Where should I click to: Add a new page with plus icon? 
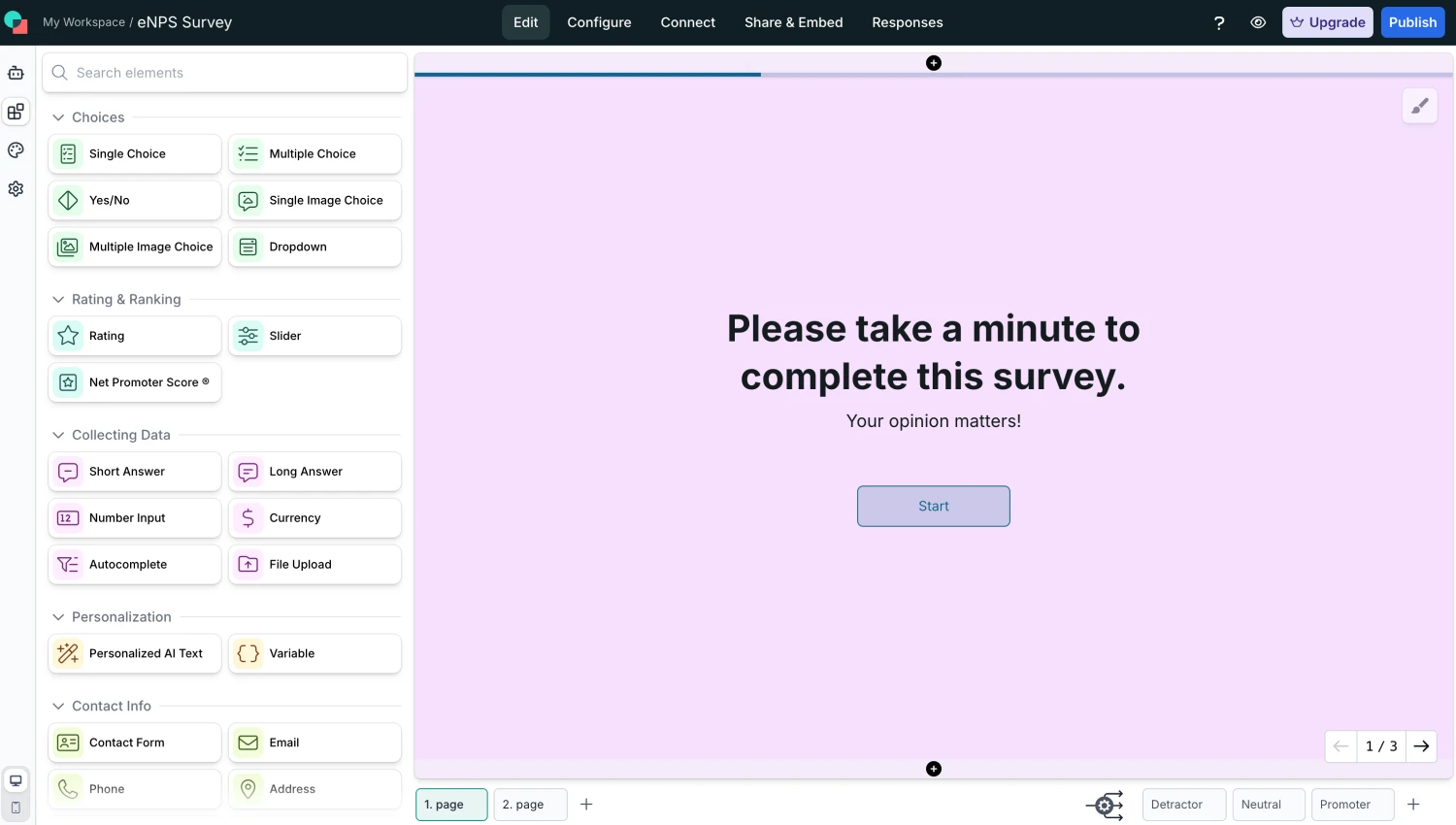tap(586, 805)
